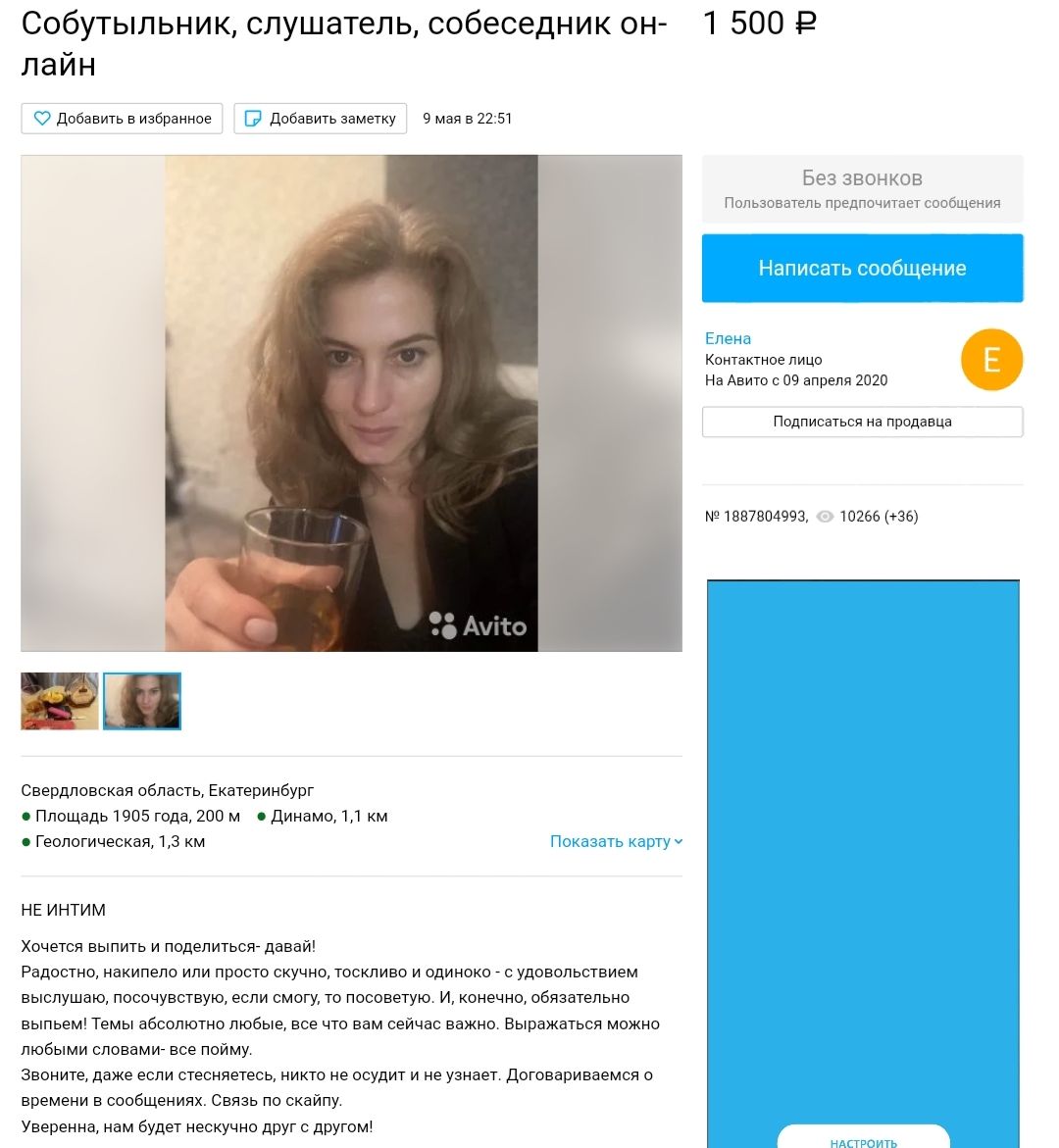Image resolution: width=1059 pixels, height=1148 pixels.
Task: Select the first food photo thumbnail
Action: pyautogui.click(x=59, y=701)
